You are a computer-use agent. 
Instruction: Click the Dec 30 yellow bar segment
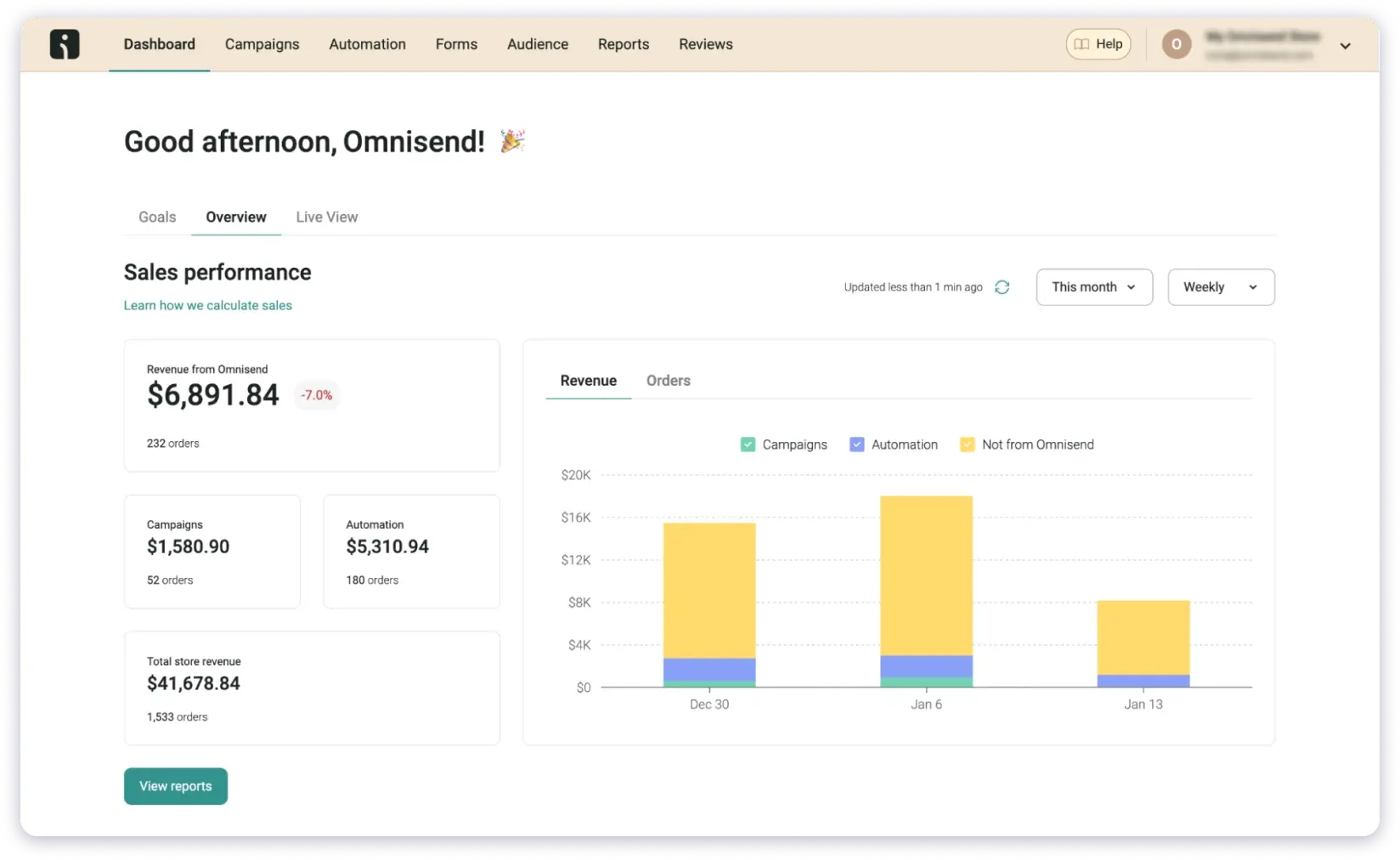[x=709, y=591]
